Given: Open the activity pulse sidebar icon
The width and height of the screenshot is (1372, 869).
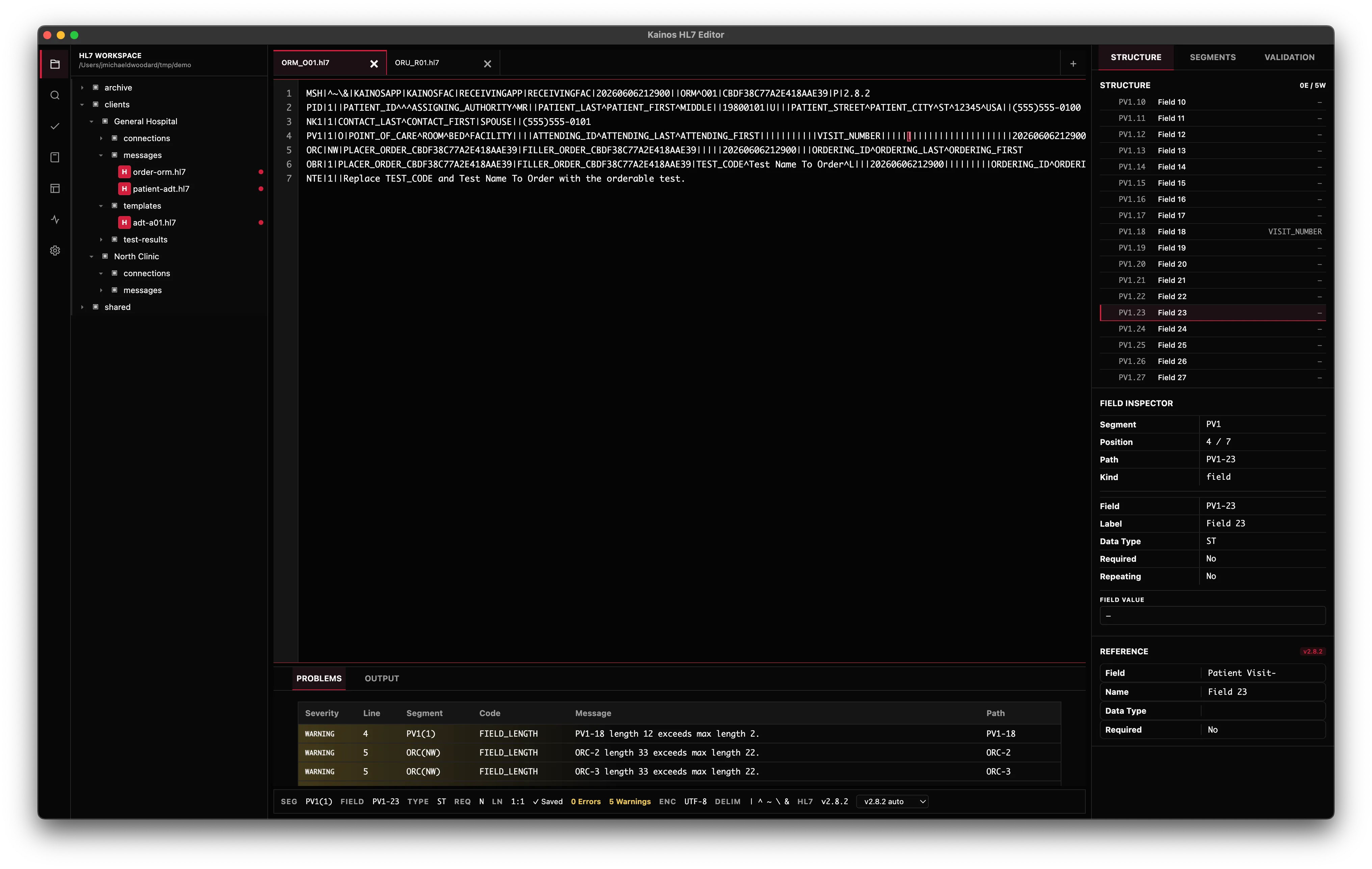Looking at the screenshot, I should click(55, 219).
